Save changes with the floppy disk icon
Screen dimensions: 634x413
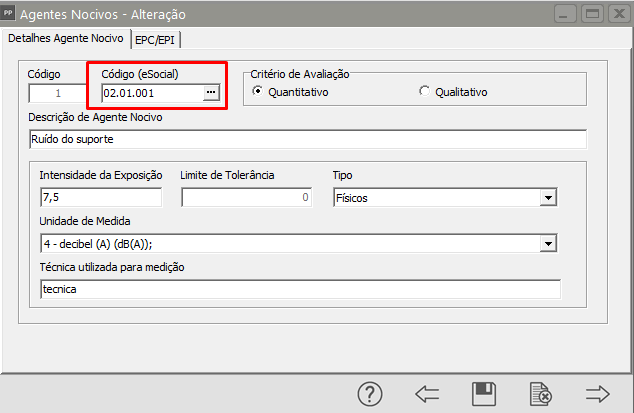(484, 394)
